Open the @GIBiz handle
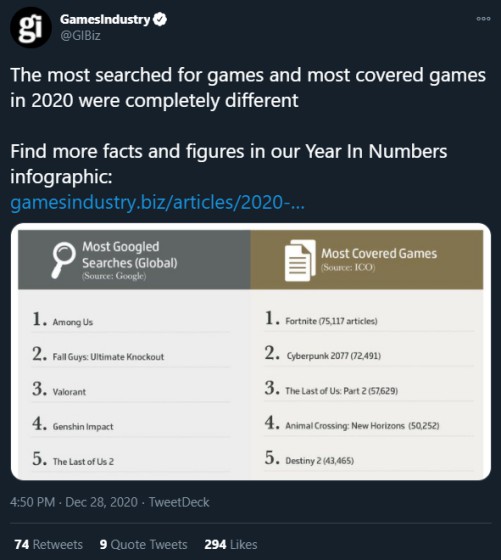 click(80, 36)
